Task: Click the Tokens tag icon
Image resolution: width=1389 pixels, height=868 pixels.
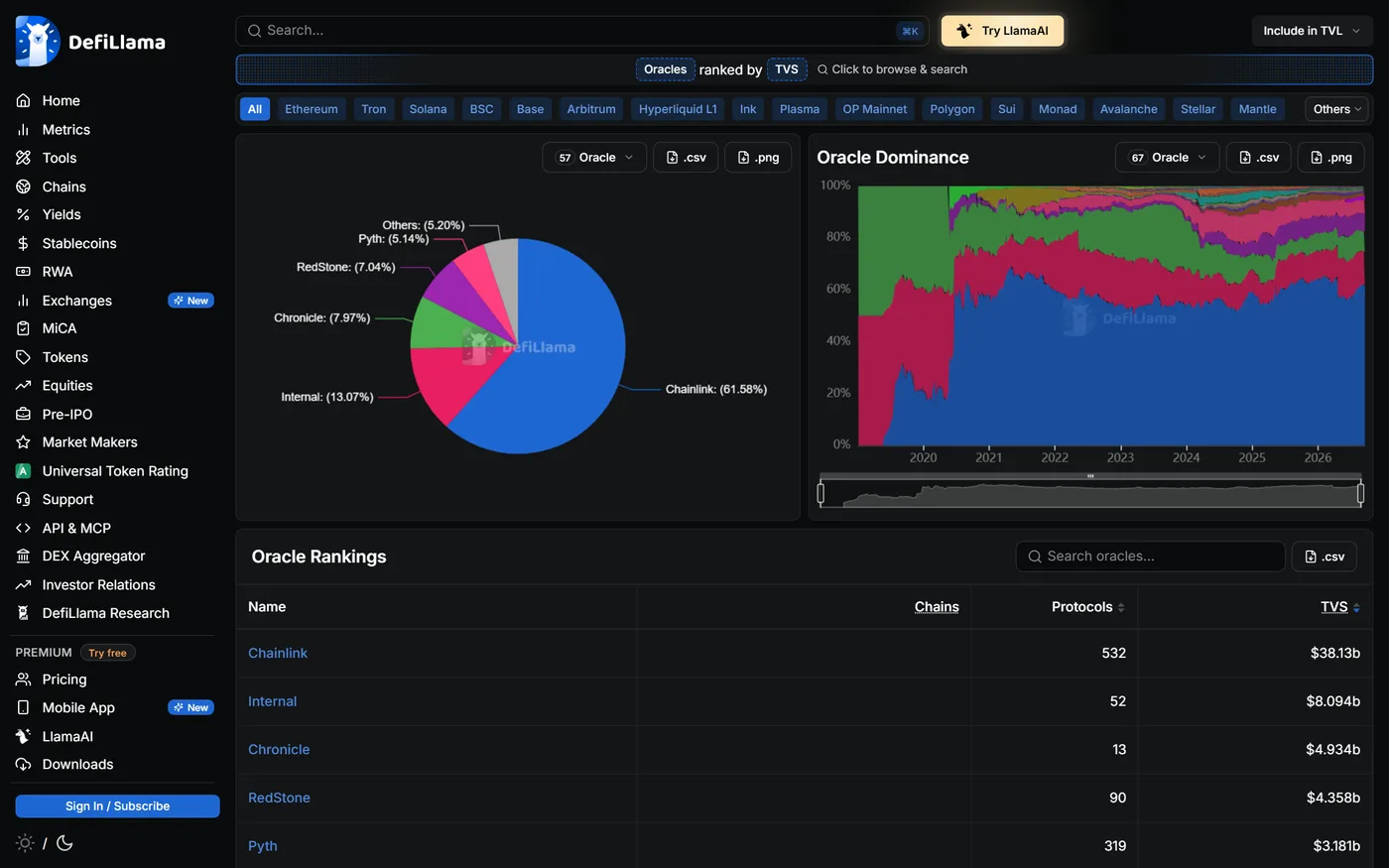Action: coord(23,357)
